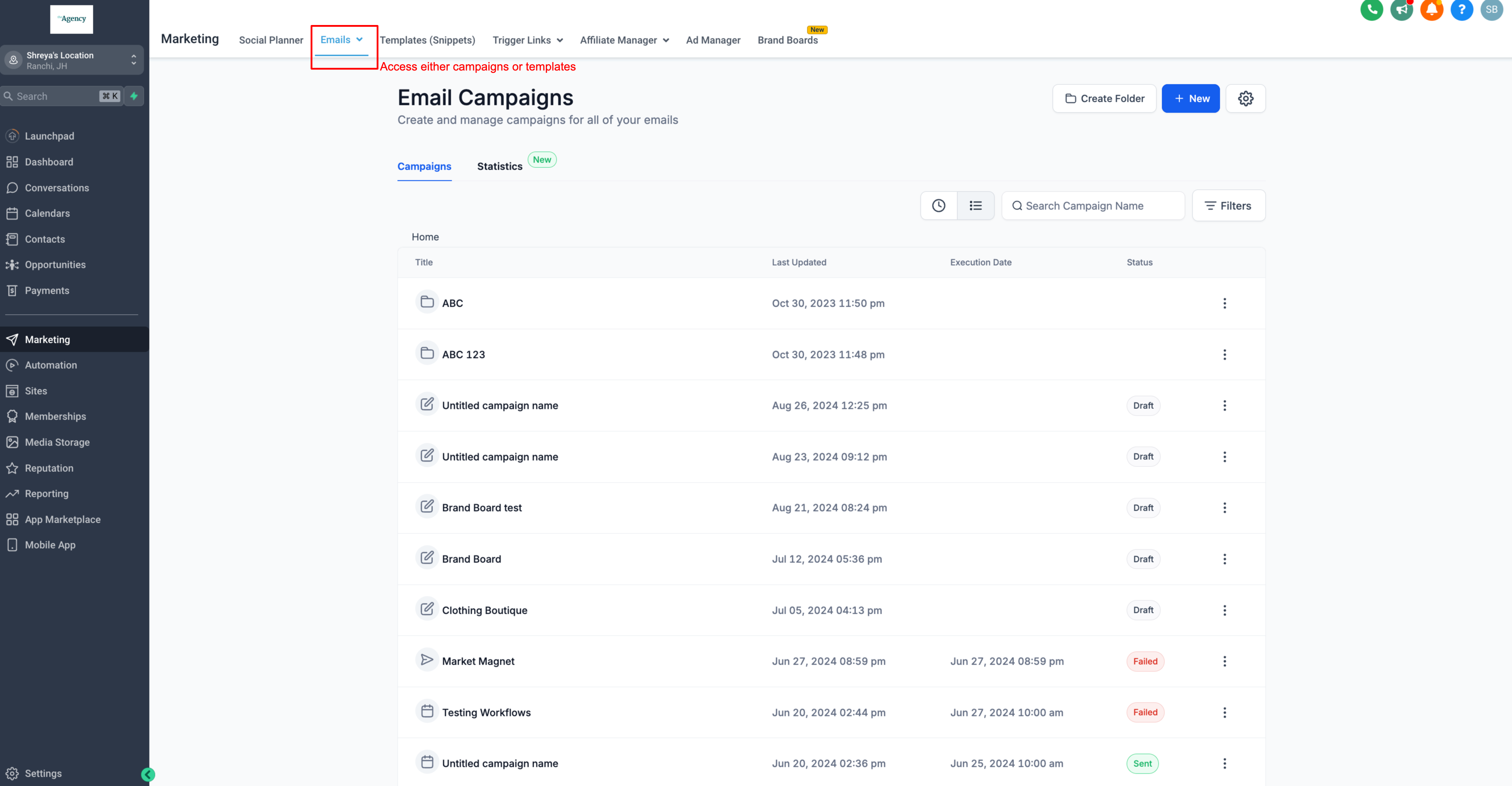Open the megaphone announcements icon
Screen dimensions: 1512x786
[x=1401, y=9]
